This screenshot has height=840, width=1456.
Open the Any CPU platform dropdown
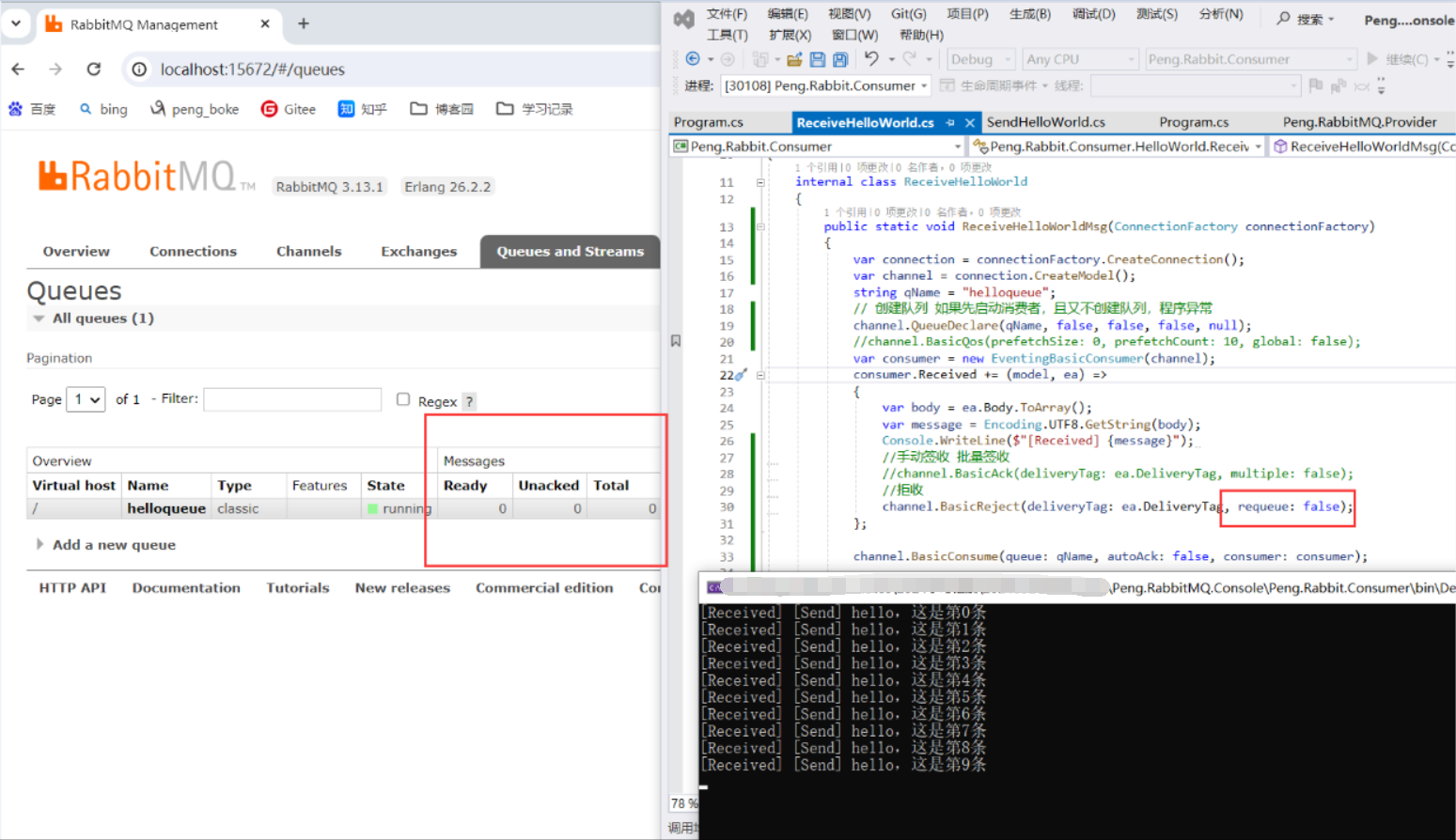[1080, 59]
